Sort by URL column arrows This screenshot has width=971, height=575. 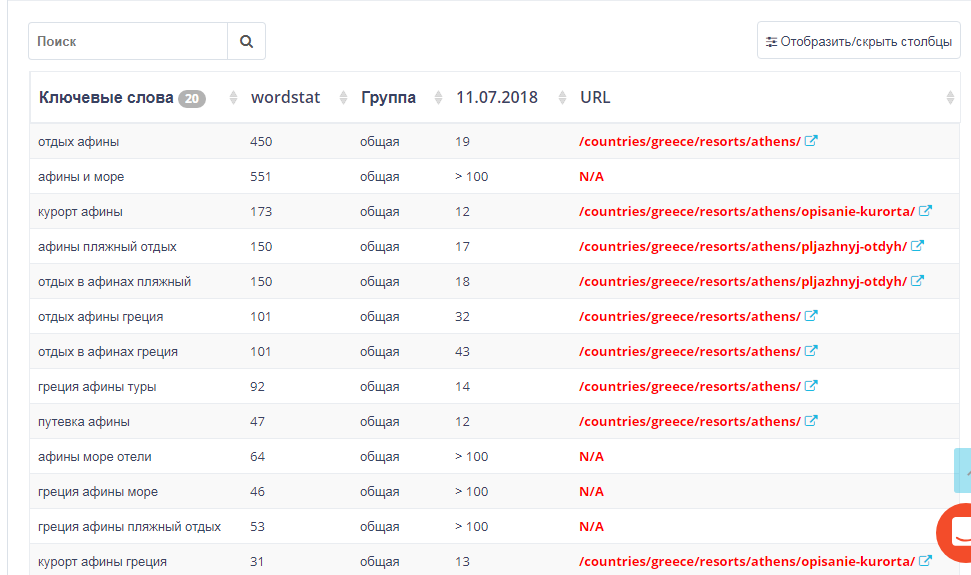coord(949,98)
